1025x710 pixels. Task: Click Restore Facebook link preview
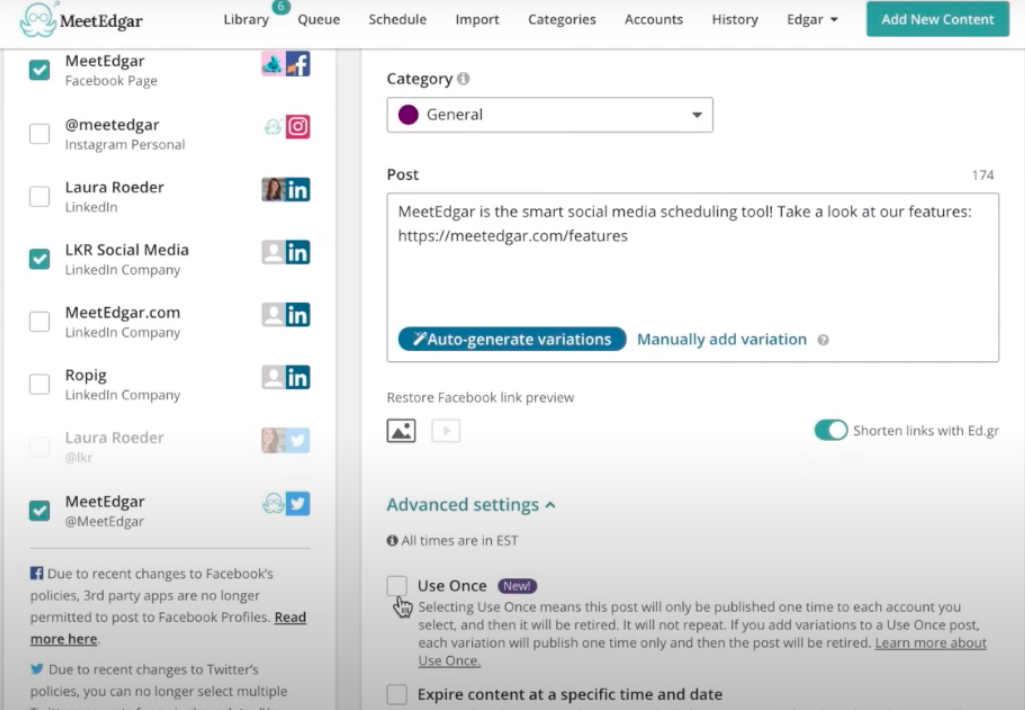click(x=480, y=397)
